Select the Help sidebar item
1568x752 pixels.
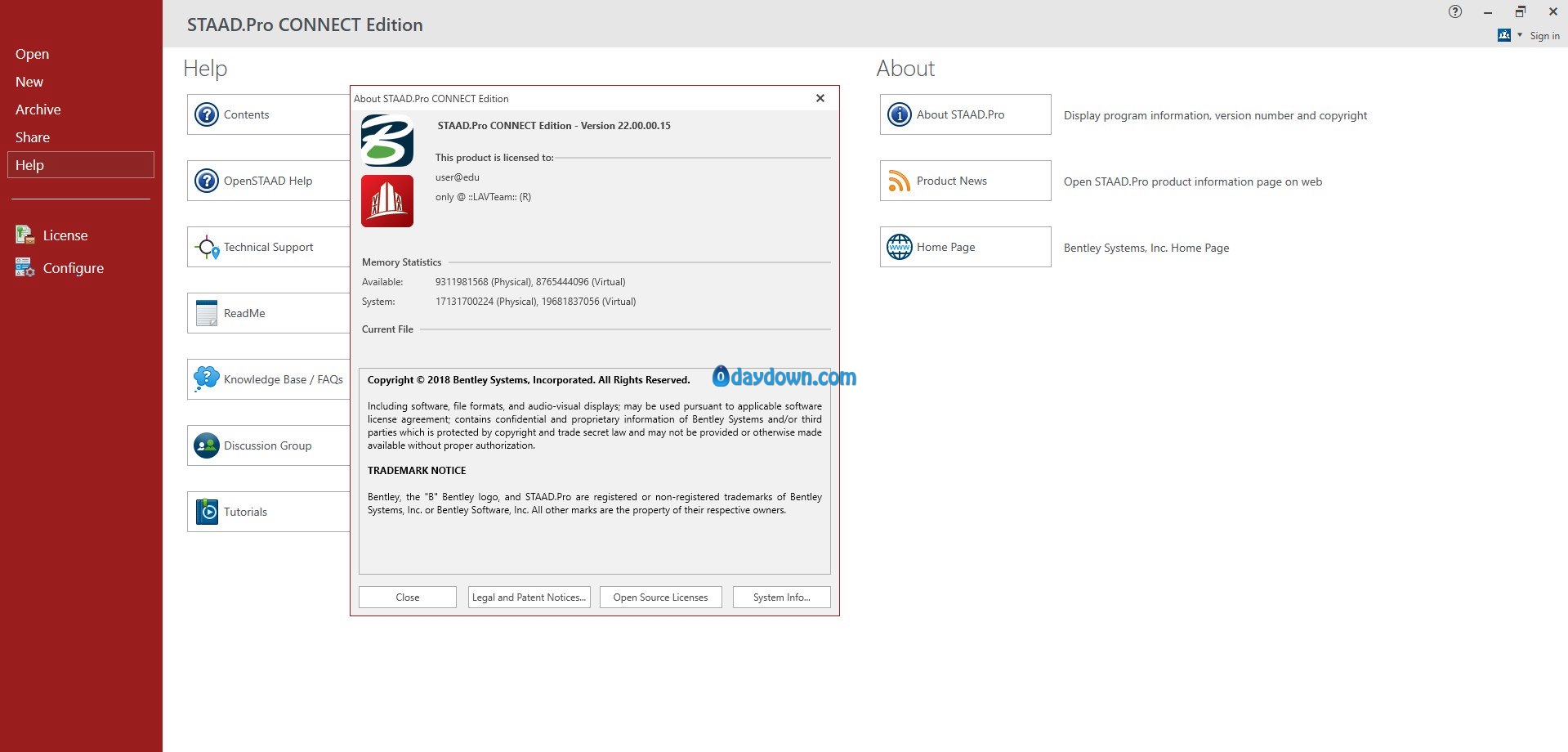[x=80, y=164]
